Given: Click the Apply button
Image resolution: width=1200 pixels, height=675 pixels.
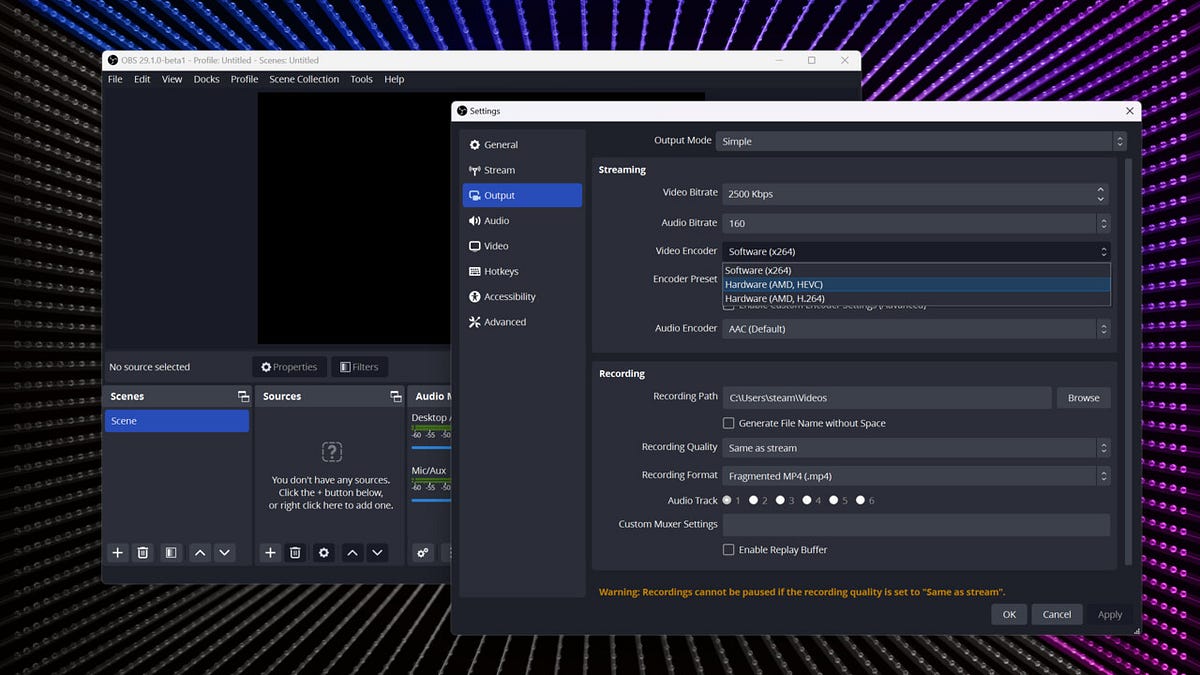Looking at the screenshot, I should point(1110,614).
